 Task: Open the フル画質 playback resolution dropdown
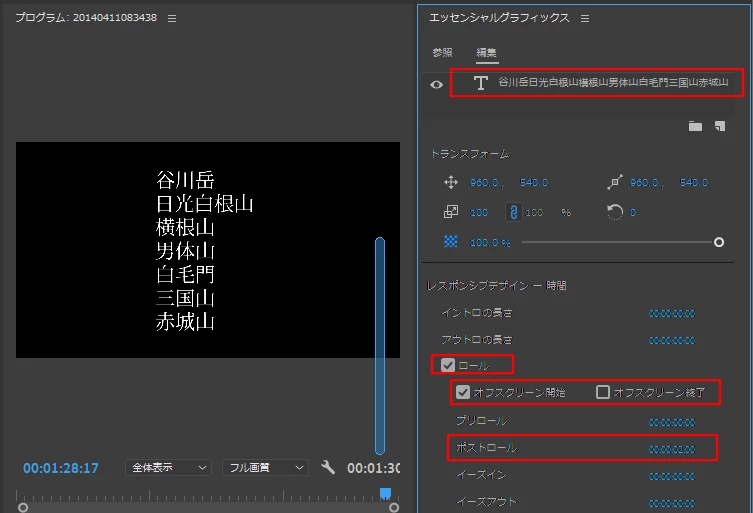click(266, 467)
